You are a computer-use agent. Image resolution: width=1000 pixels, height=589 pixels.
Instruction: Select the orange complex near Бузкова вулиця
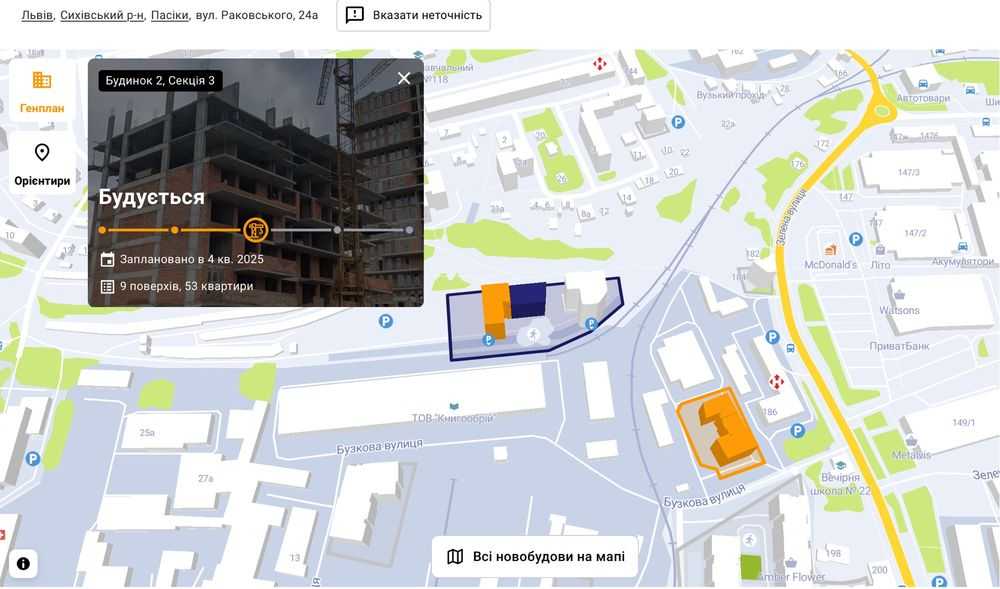coord(721,433)
